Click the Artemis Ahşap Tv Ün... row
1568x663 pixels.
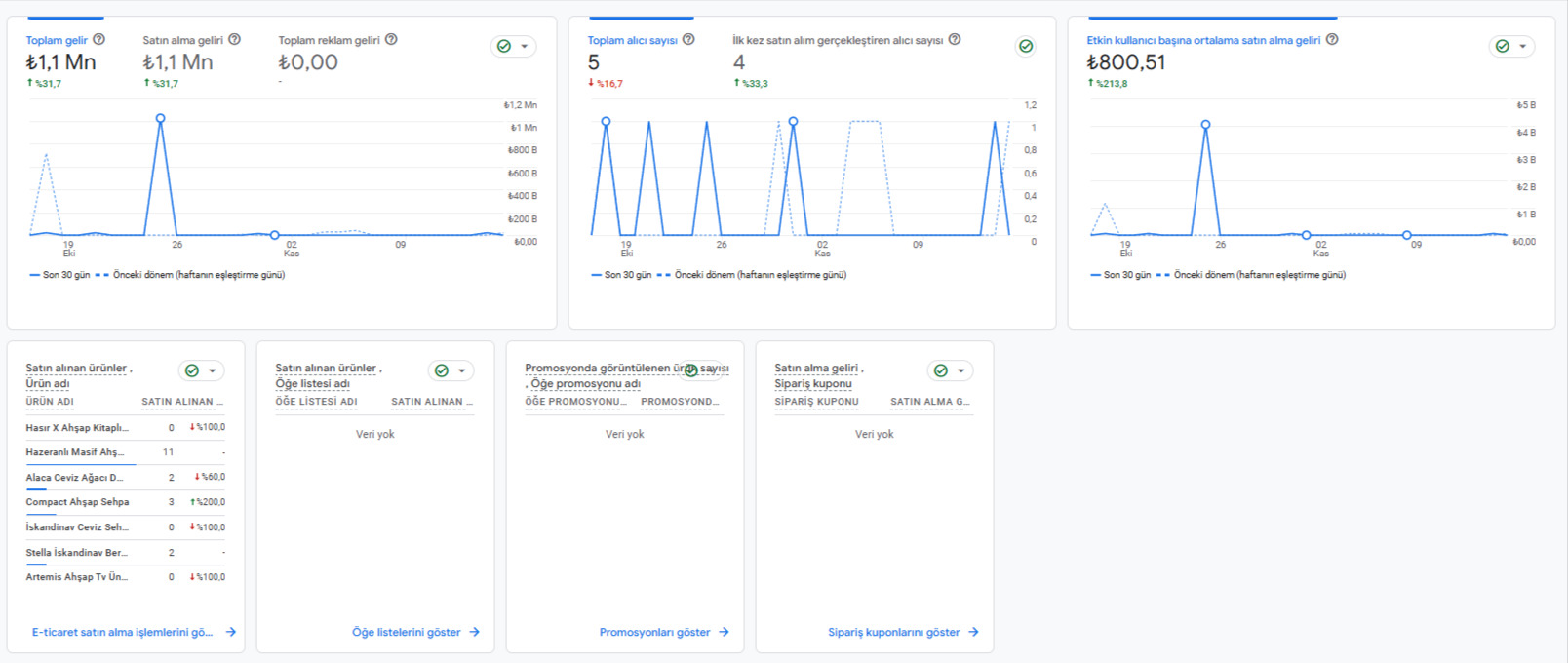(x=126, y=577)
